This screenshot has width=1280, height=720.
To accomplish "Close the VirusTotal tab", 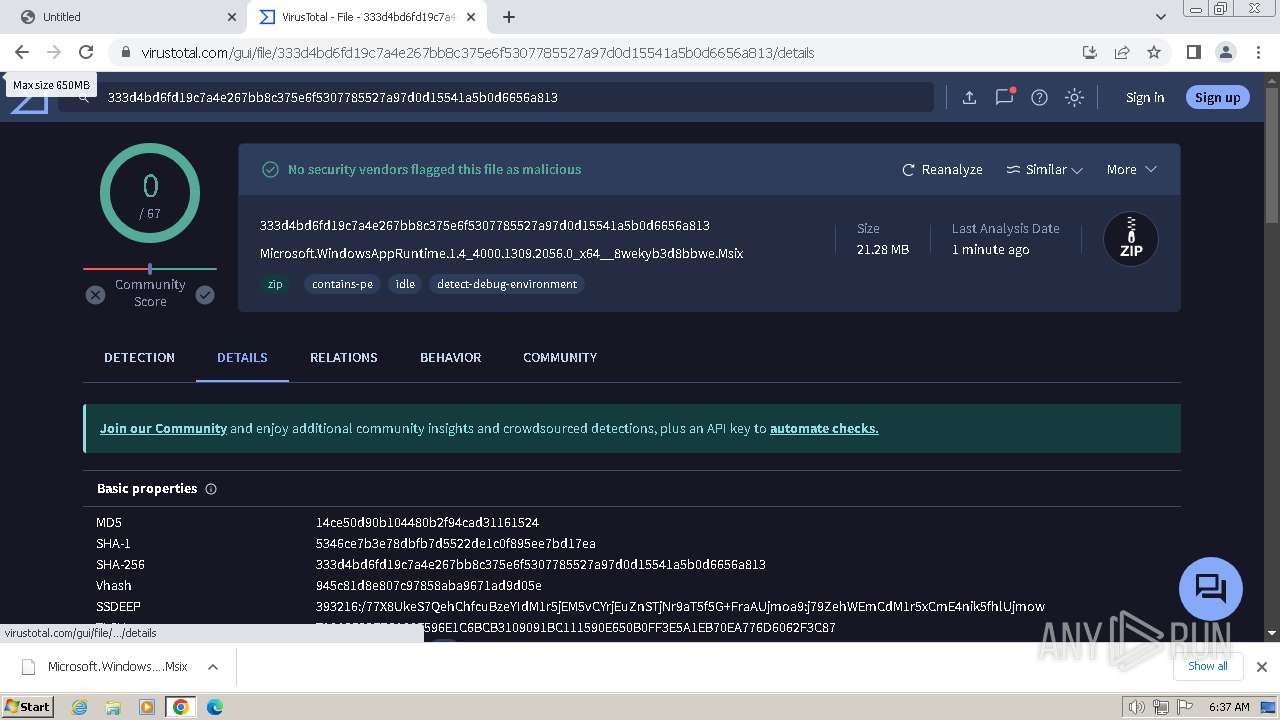I will tap(471, 17).
